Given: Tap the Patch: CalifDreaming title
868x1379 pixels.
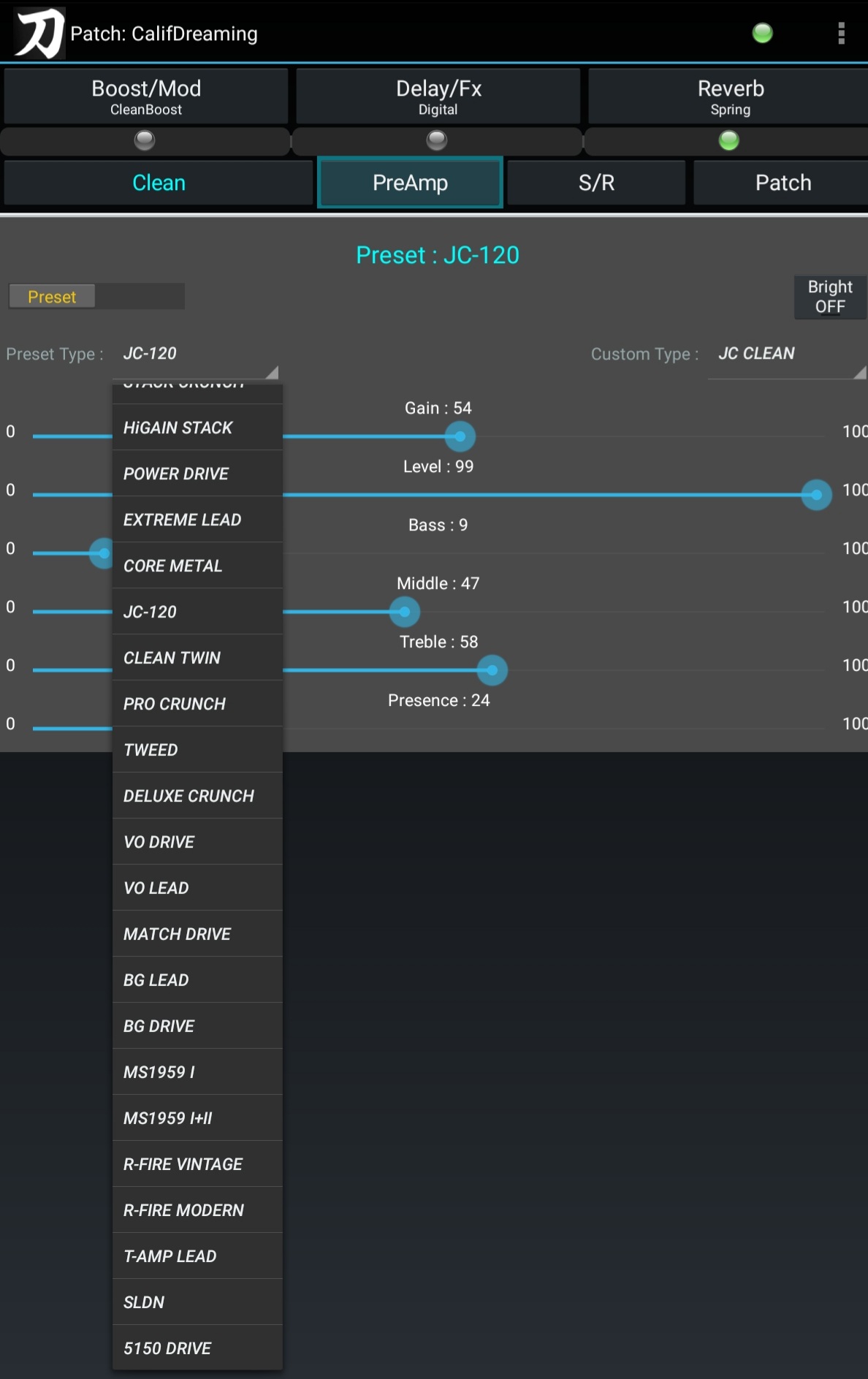Looking at the screenshot, I should [x=164, y=34].
